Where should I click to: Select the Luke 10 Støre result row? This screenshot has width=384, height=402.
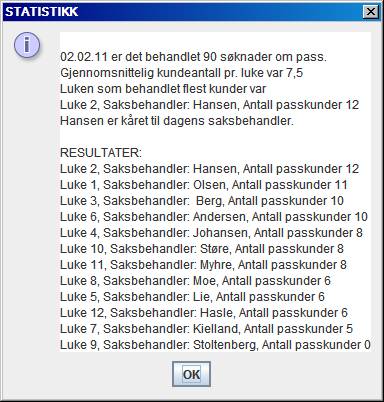pos(202,249)
